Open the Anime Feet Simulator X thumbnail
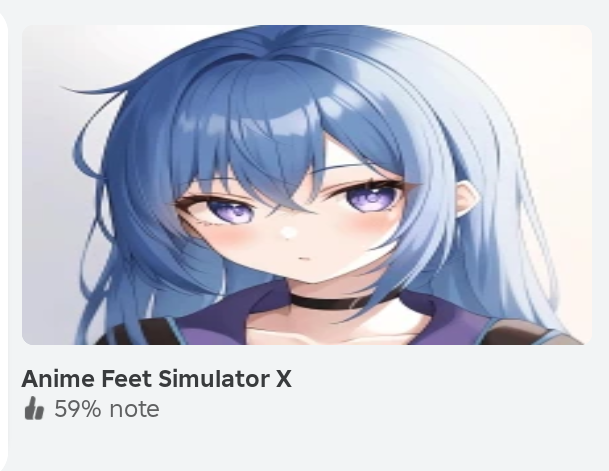 click(x=307, y=185)
